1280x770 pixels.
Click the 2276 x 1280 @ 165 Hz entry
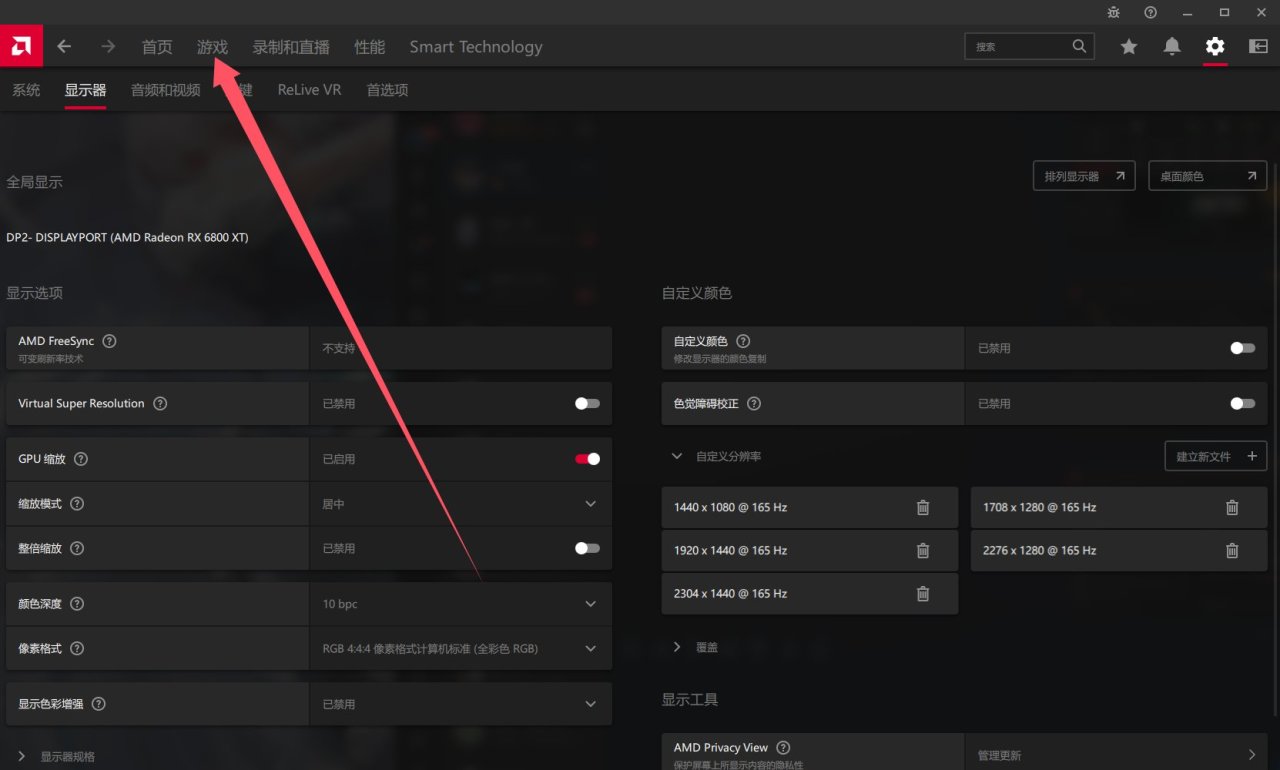[x=1119, y=551]
